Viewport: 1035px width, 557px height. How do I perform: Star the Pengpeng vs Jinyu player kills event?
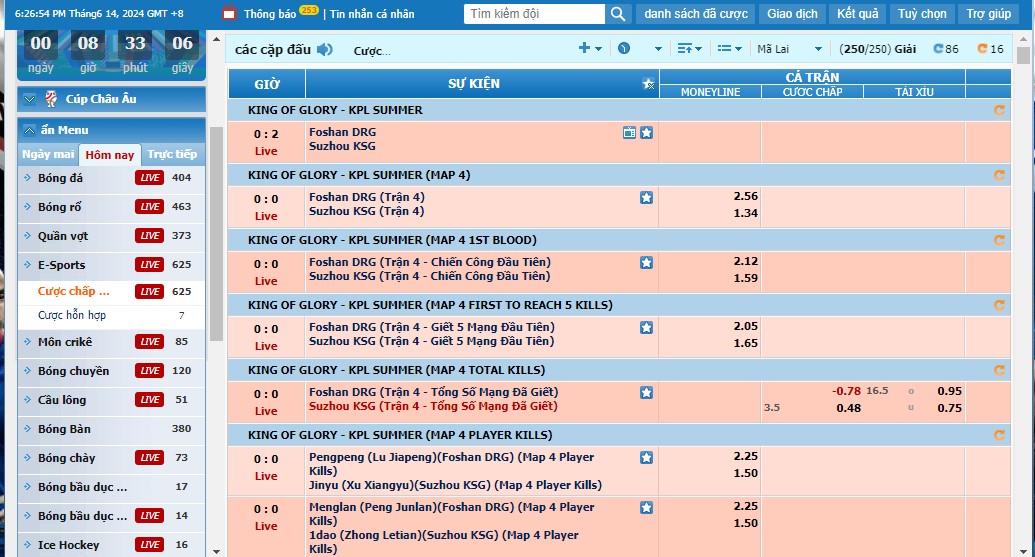click(x=646, y=457)
